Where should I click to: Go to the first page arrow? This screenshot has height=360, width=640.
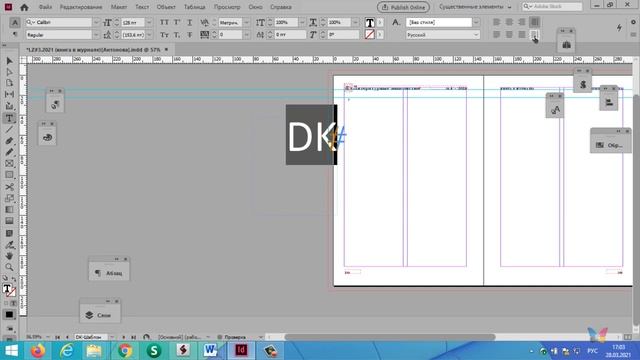pos(58,337)
